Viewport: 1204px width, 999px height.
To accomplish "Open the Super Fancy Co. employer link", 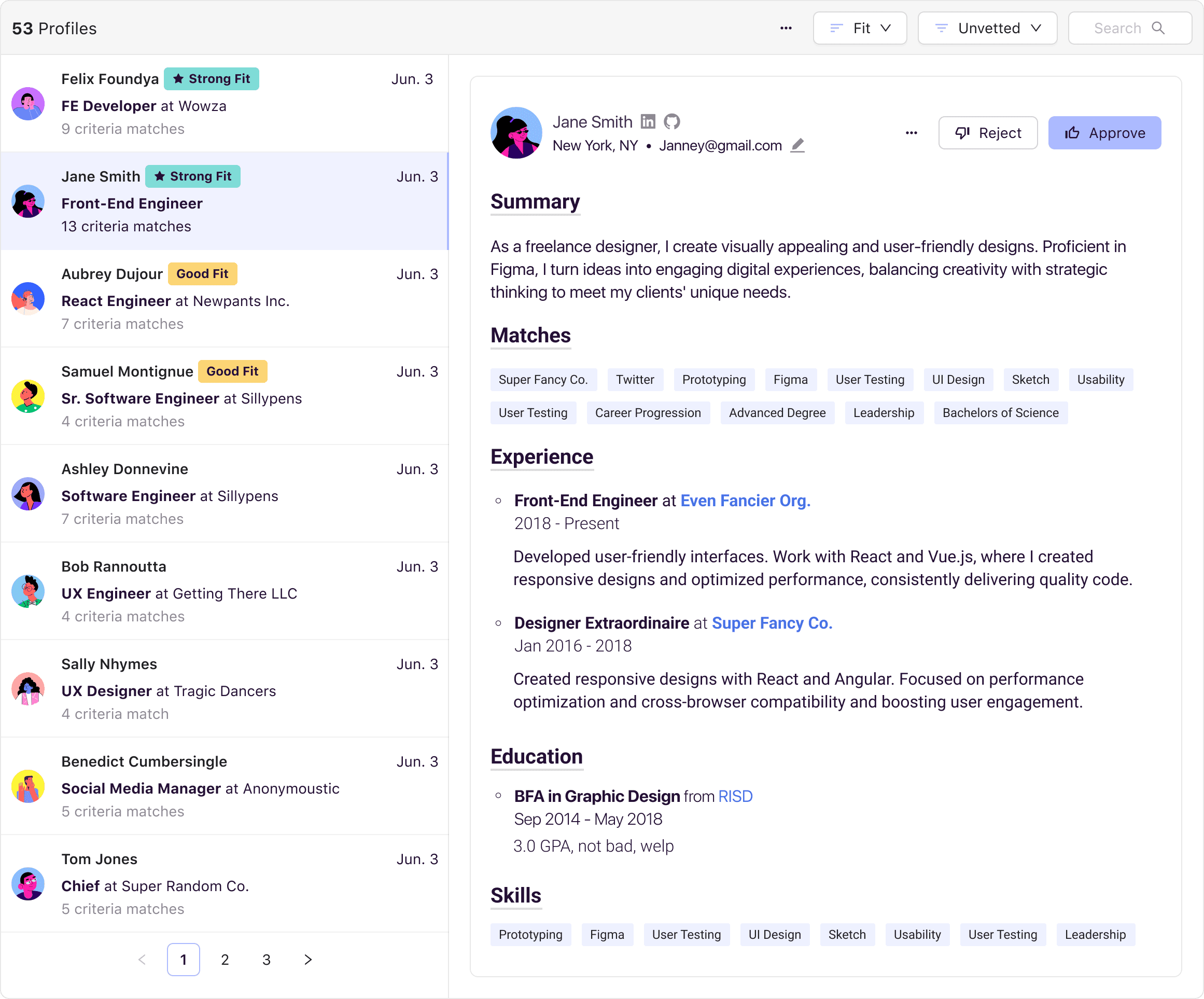I will pos(772,623).
